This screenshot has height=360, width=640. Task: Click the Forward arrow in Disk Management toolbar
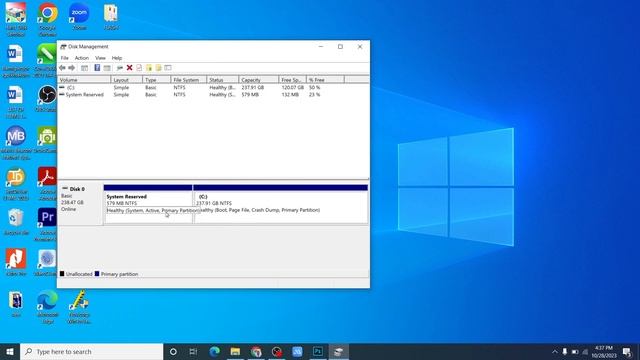pos(71,68)
